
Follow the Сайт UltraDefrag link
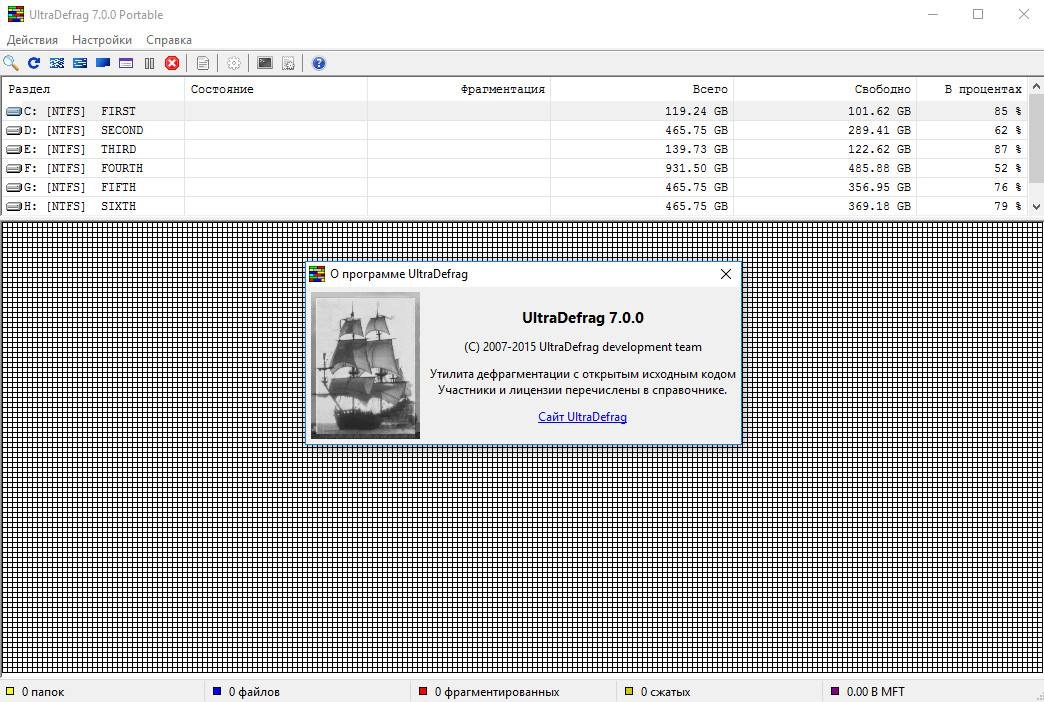(x=583, y=417)
